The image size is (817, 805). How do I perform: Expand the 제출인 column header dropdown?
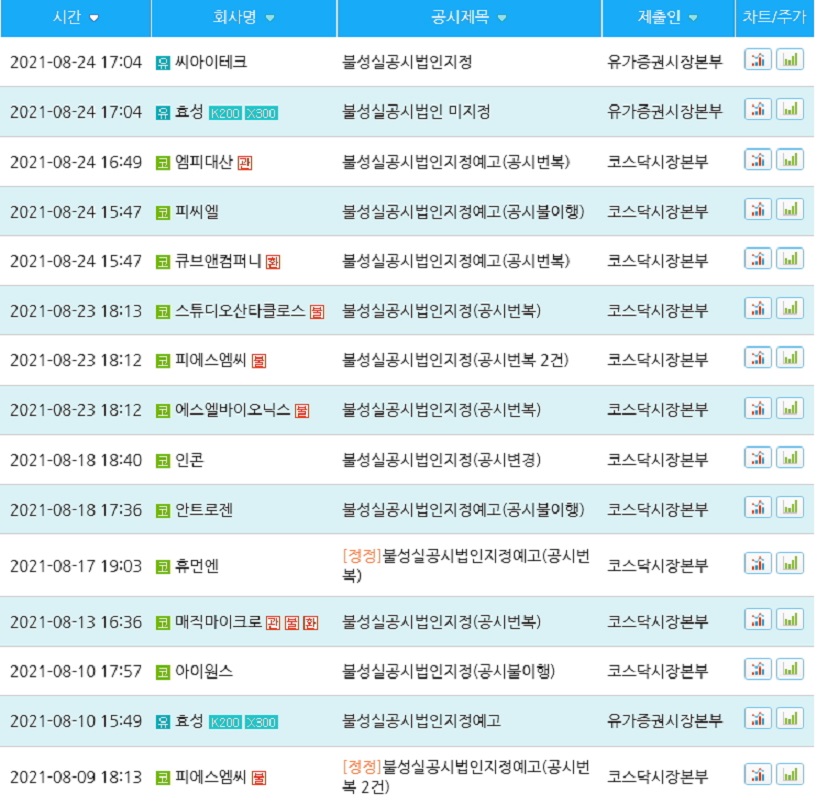693,18
